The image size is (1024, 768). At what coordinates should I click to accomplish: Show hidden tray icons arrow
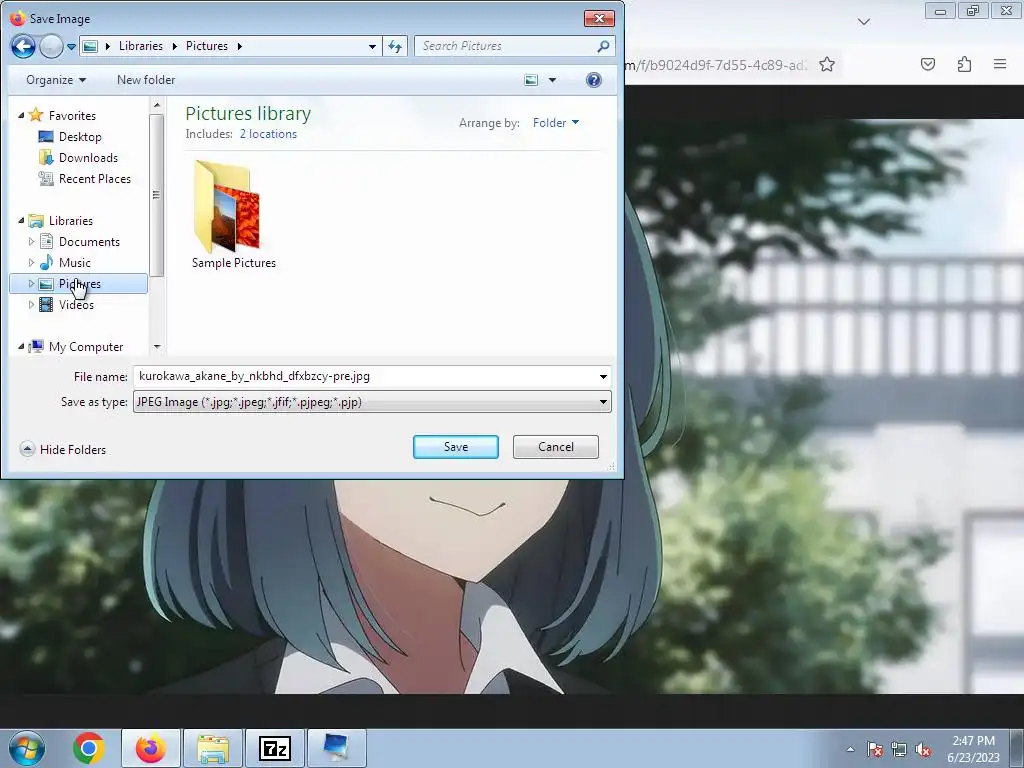point(850,749)
